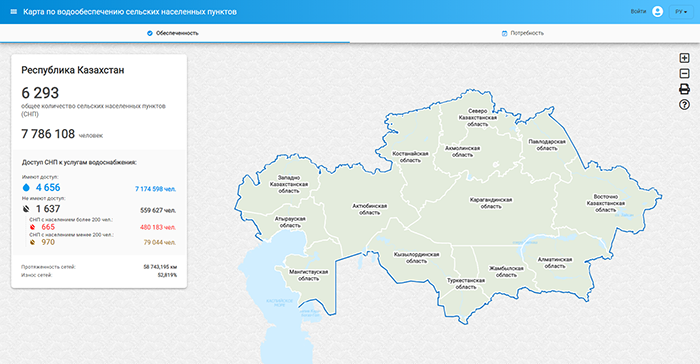Select Павлодарская область on the map
This screenshot has width=700, height=364.
[x=547, y=145]
